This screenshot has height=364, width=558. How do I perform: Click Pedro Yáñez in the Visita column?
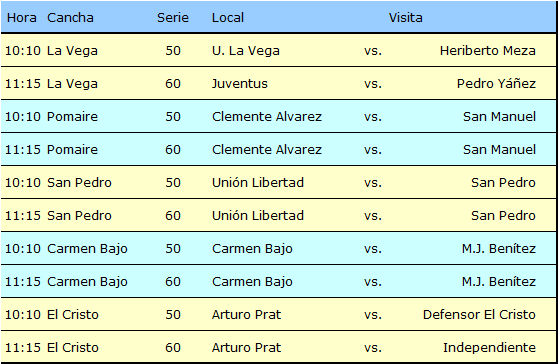[496, 84]
